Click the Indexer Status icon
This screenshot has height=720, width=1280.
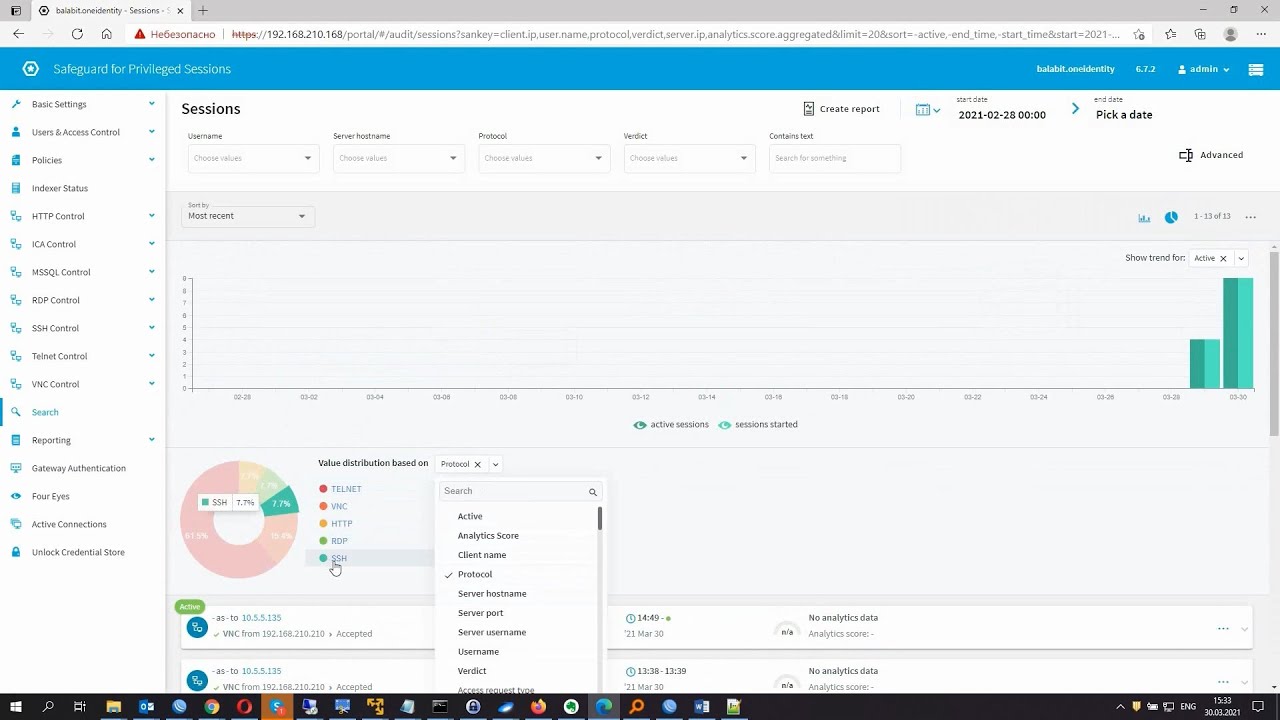[15, 188]
